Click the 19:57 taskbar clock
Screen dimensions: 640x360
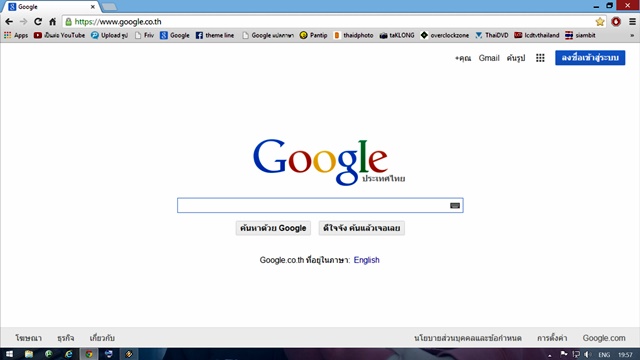(625, 355)
